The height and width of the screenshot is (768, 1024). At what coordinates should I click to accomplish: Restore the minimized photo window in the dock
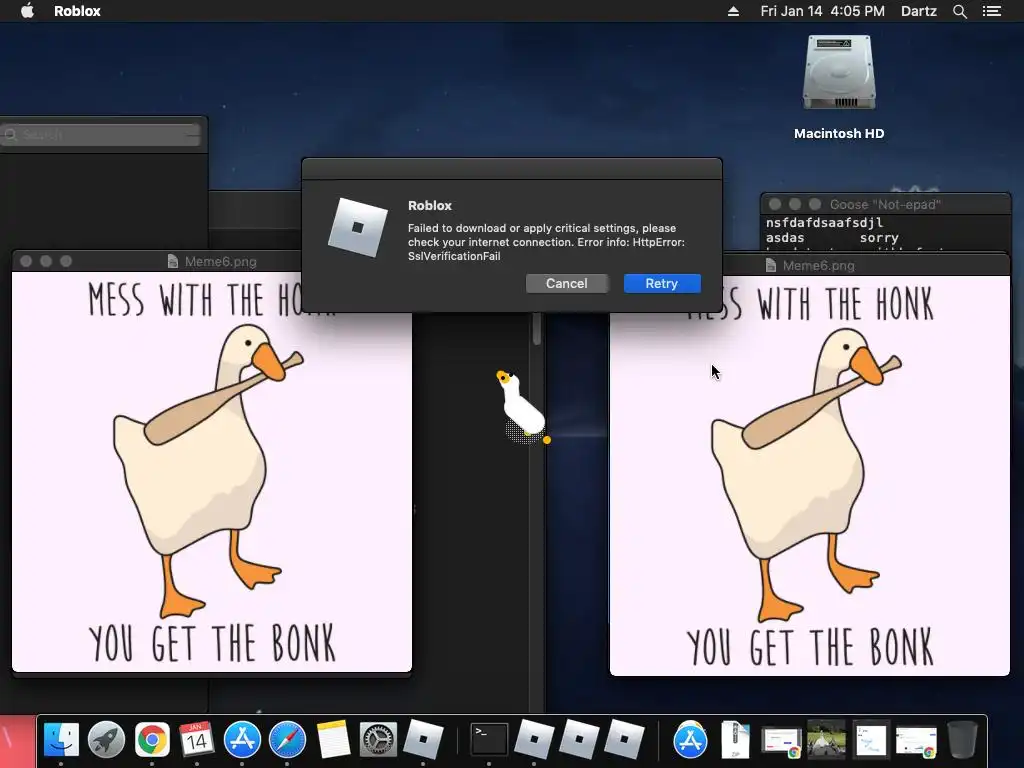pos(826,740)
